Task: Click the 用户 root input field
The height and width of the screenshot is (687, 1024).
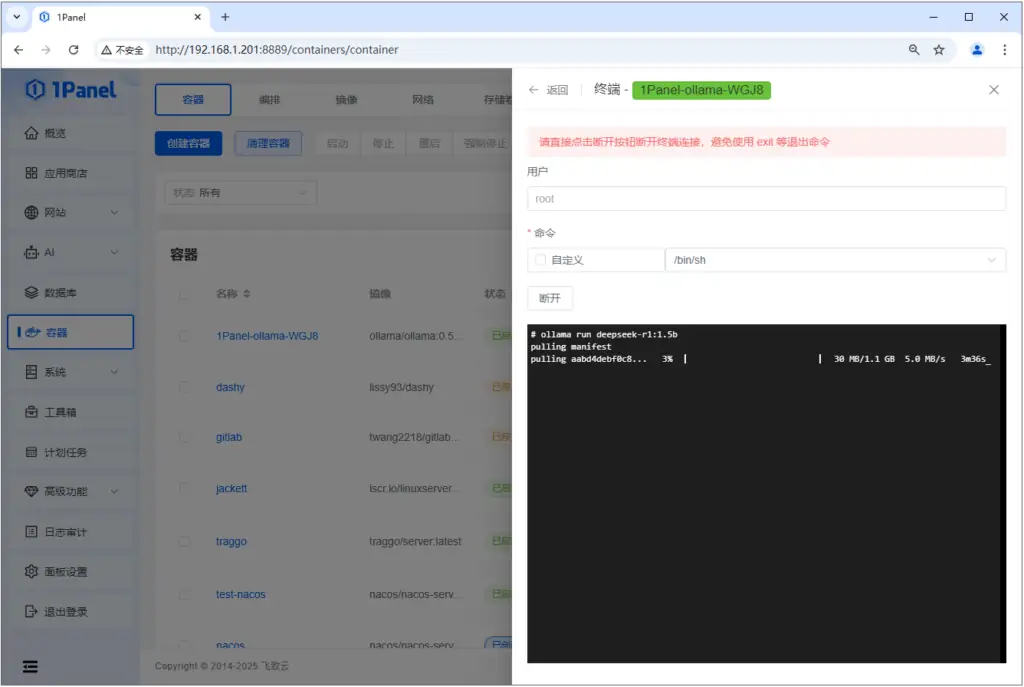Action: coord(766,197)
